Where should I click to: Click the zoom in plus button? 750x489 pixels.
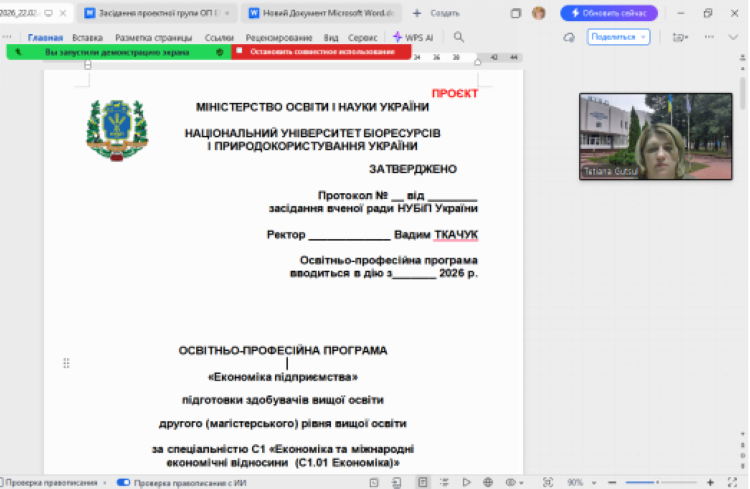[710, 482]
